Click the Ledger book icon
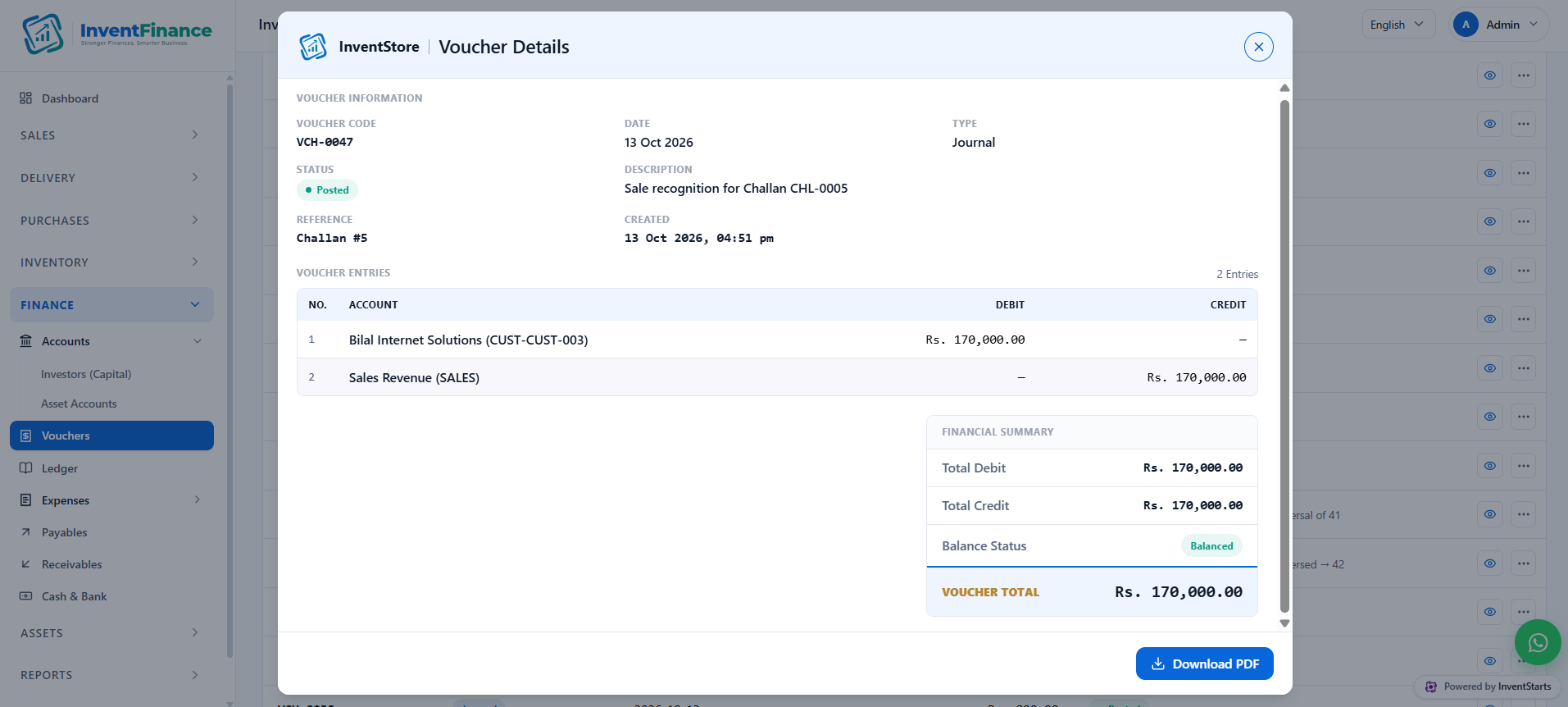The height and width of the screenshot is (707, 1568). click(26, 468)
